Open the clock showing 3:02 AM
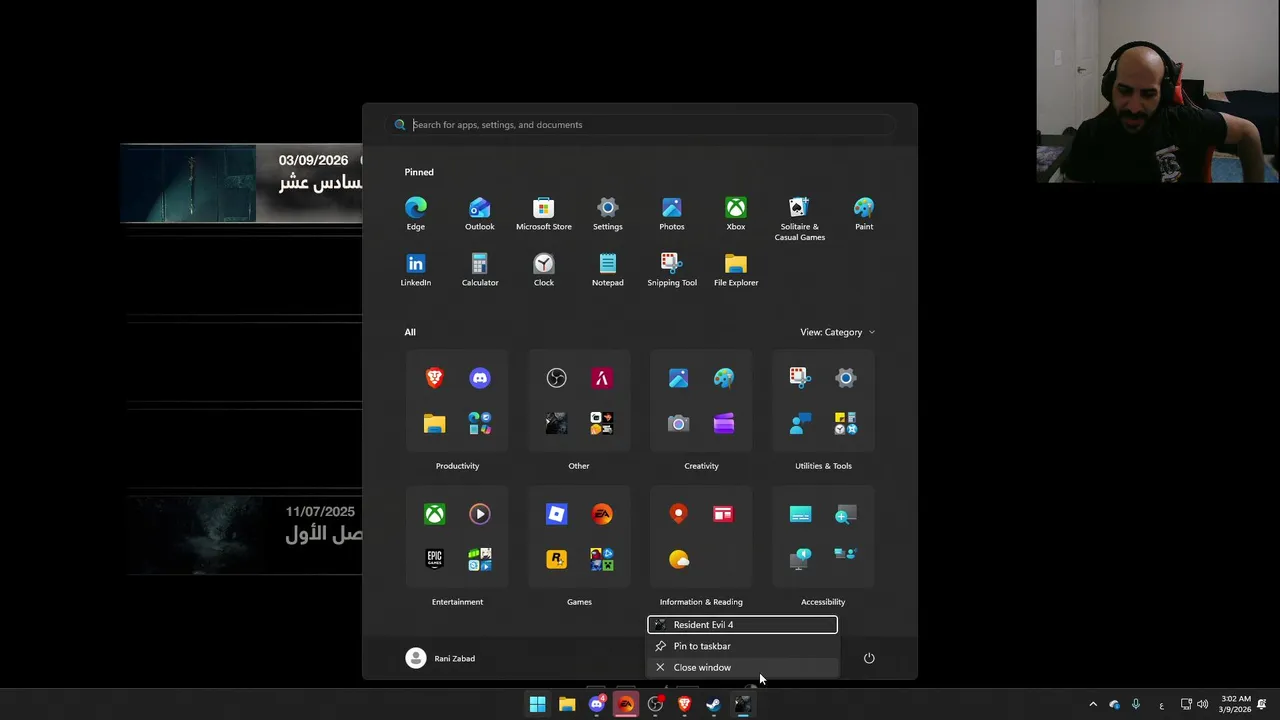The height and width of the screenshot is (720, 1280). pos(1235,704)
